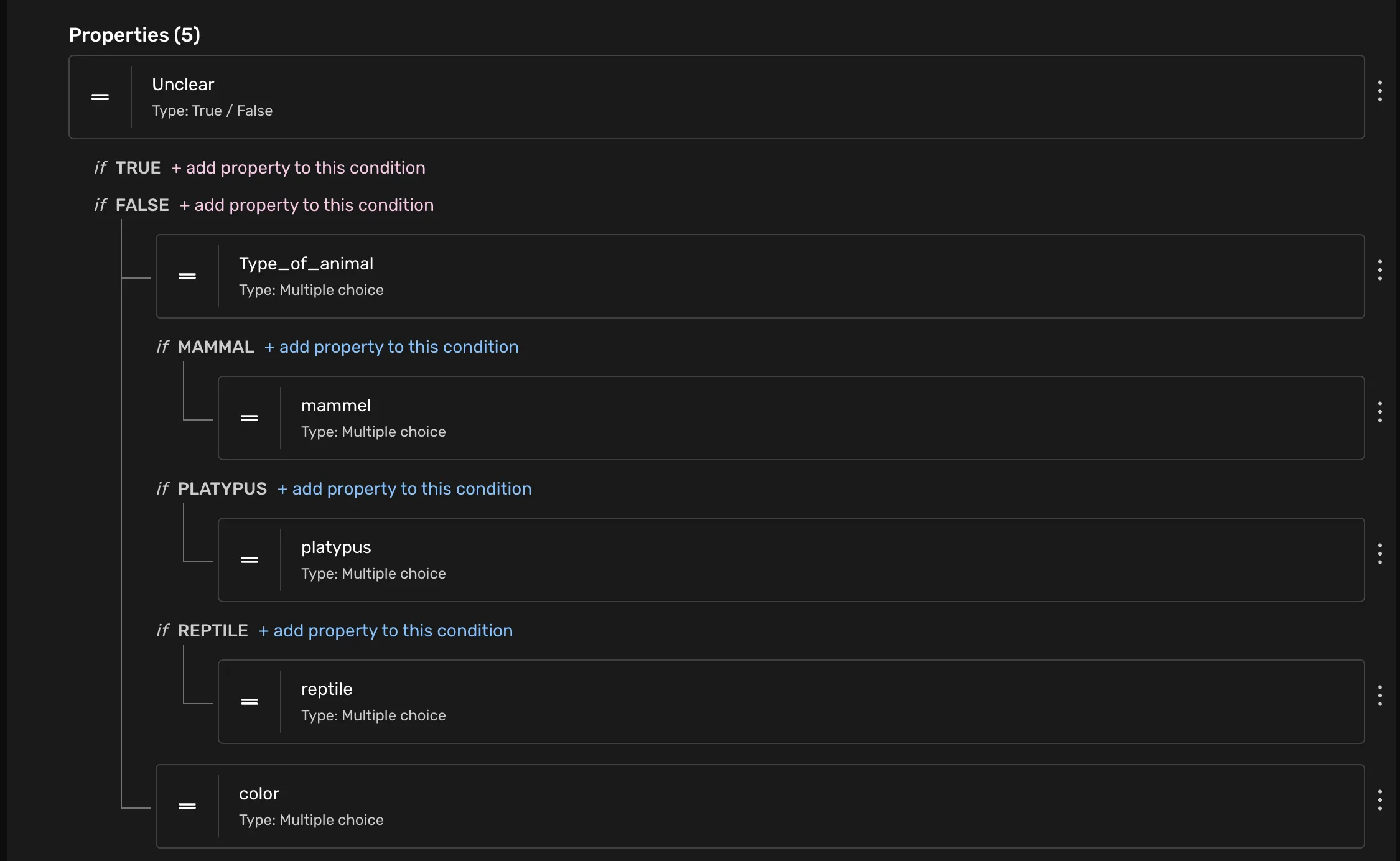Image resolution: width=1400 pixels, height=861 pixels.
Task: Select the color property name
Action: point(259,794)
